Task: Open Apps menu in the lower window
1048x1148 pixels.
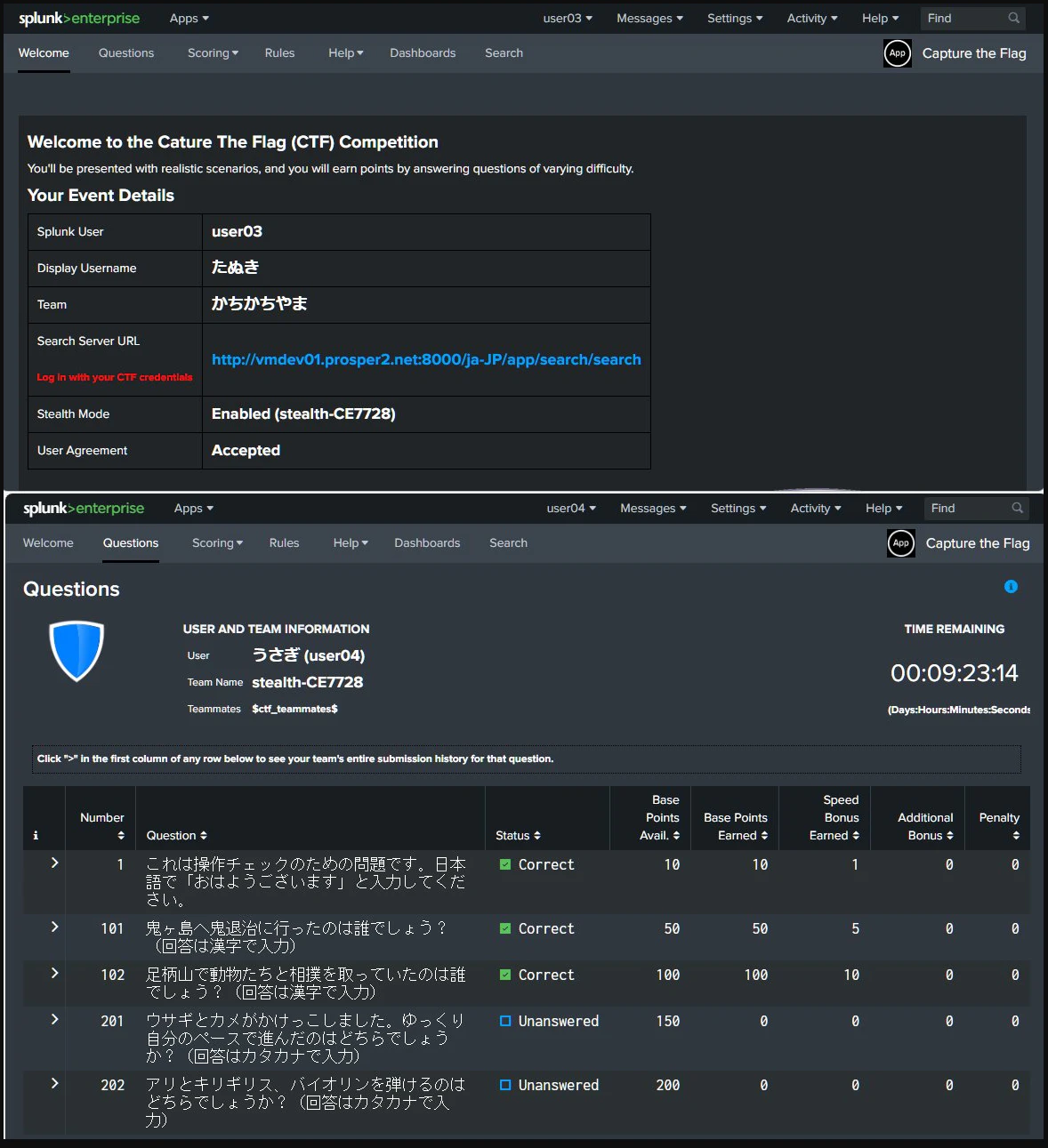Action: (x=194, y=508)
